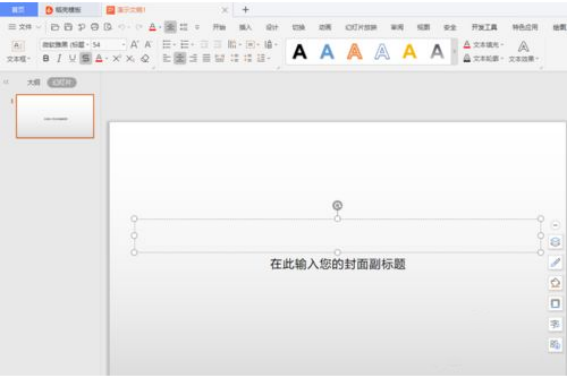Viewport: 567px width, 378px height.
Task: Select the center align paragraph icon
Action: pyautogui.click(x=180, y=58)
